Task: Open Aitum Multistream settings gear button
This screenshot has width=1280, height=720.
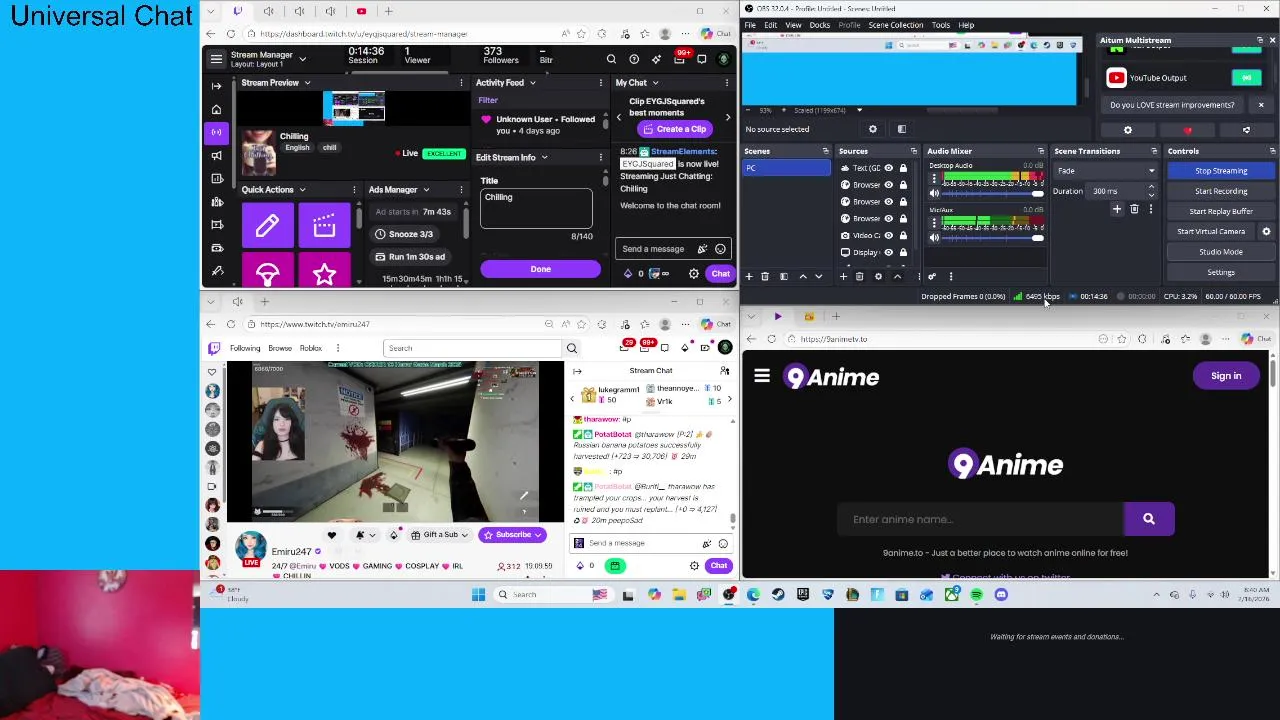Action: click(1128, 130)
